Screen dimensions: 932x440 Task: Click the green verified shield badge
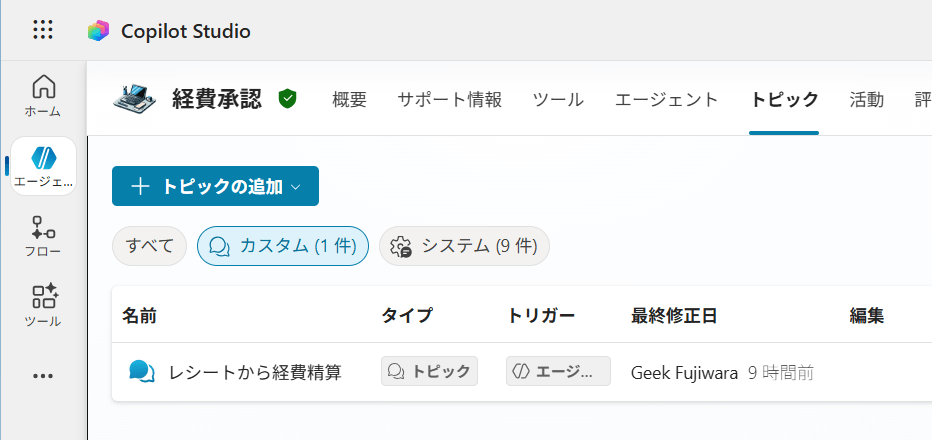pyautogui.click(x=288, y=99)
